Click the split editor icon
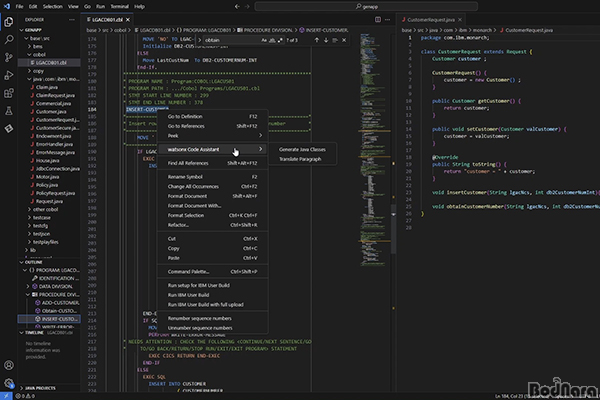This screenshot has height=400, width=600. click(378, 20)
